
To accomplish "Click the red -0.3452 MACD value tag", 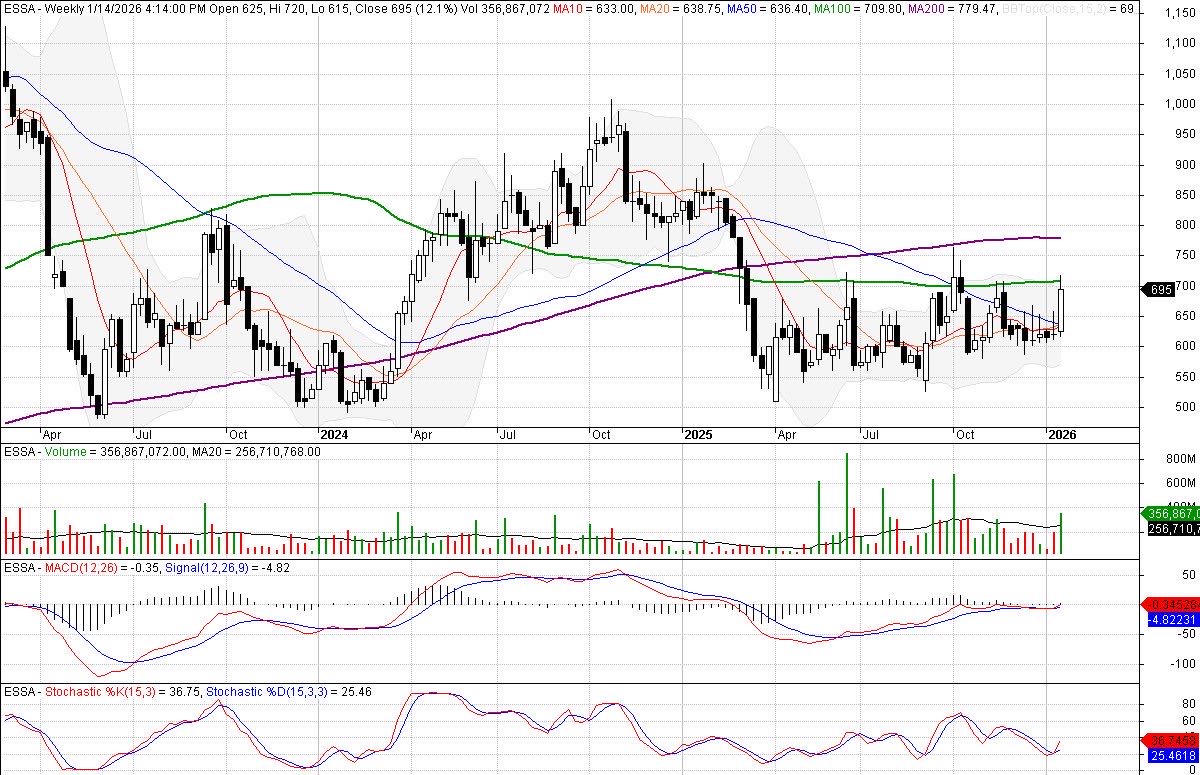I will coord(1168,604).
